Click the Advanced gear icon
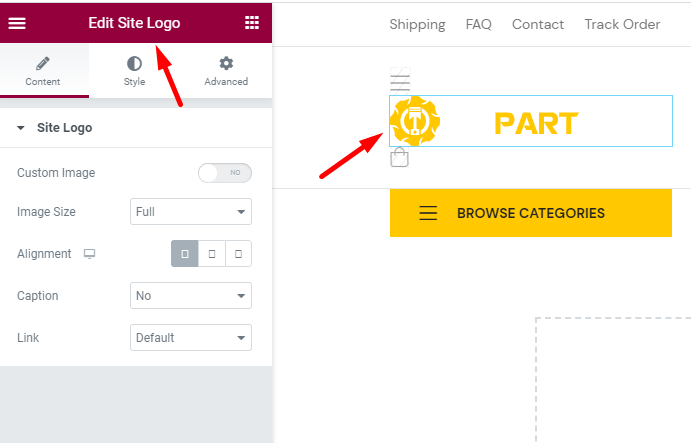Viewport: 691px width, 443px height. pos(226,63)
